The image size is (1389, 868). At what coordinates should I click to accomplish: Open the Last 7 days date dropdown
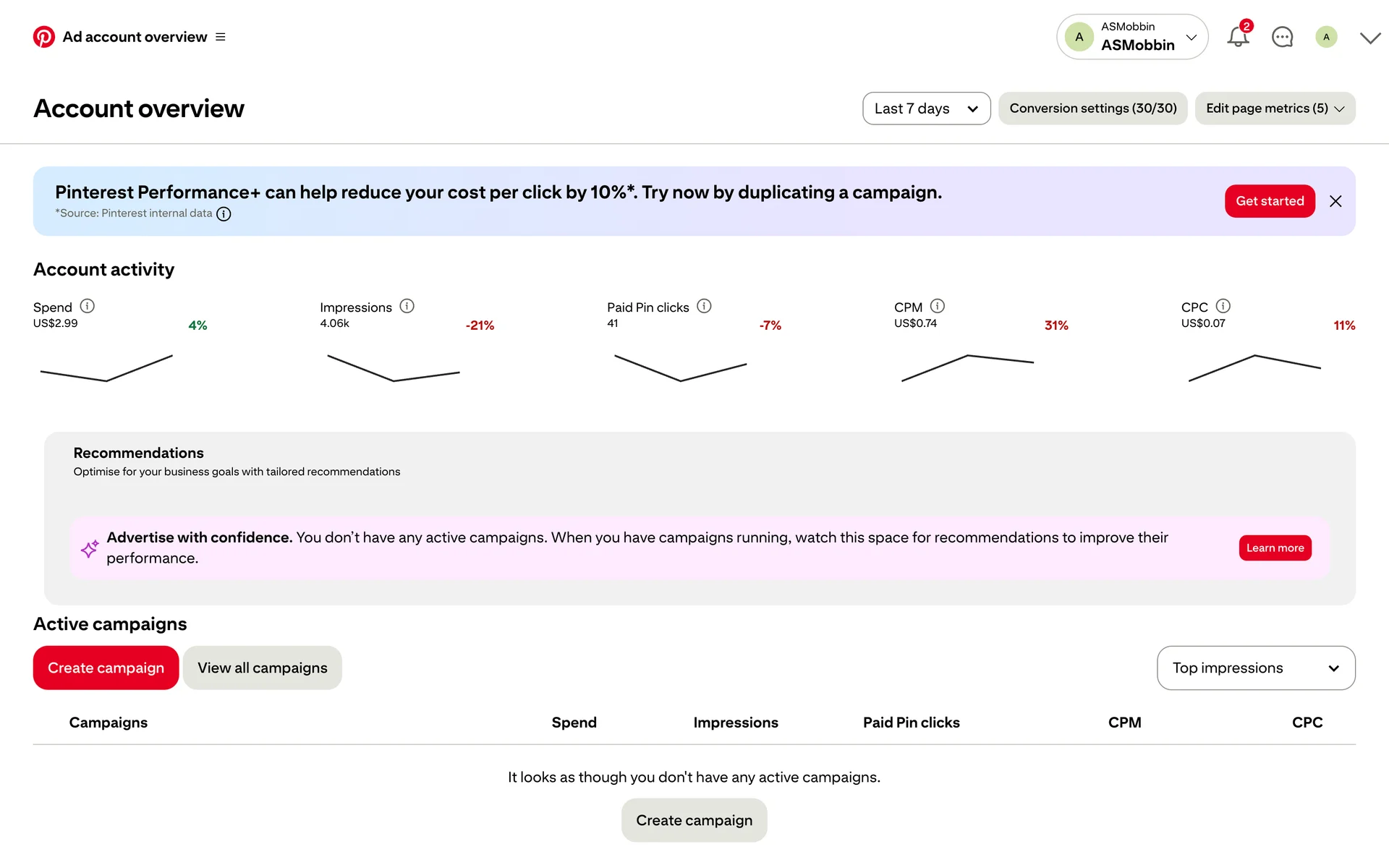[926, 109]
